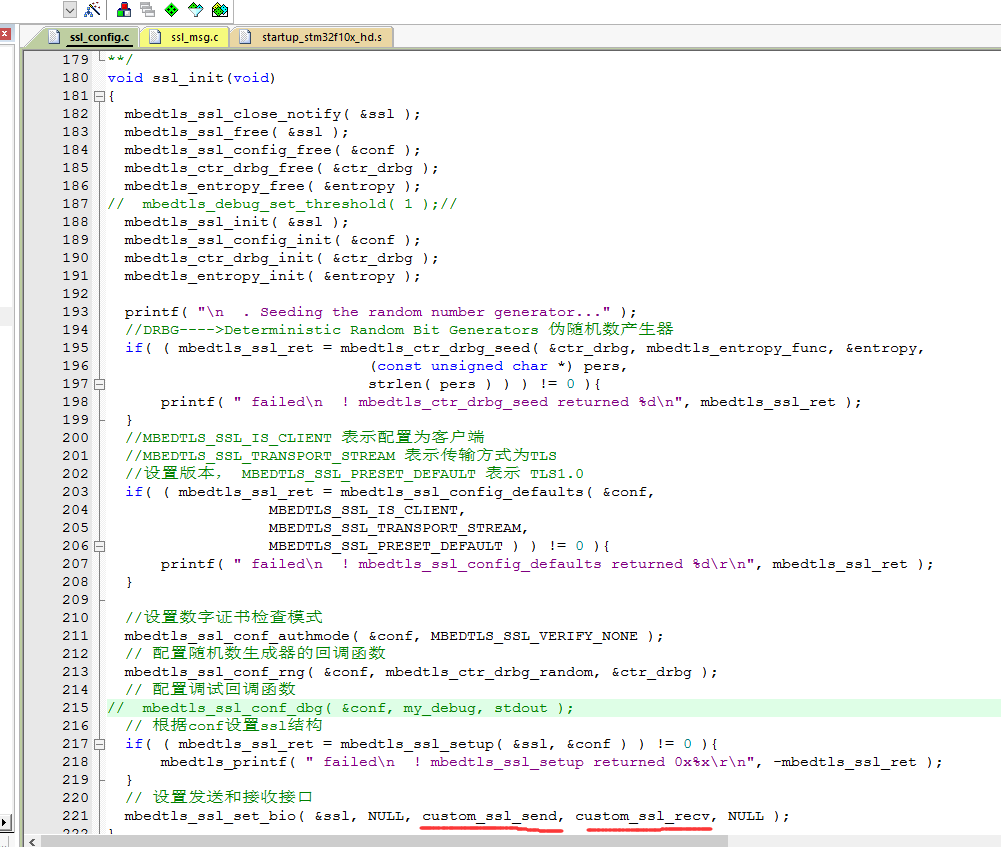Click 'MBEDTLS_SSL_IS_CLIENT' argument on line 204
Viewport: 1001px width, 847px height.
click(x=363, y=510)
